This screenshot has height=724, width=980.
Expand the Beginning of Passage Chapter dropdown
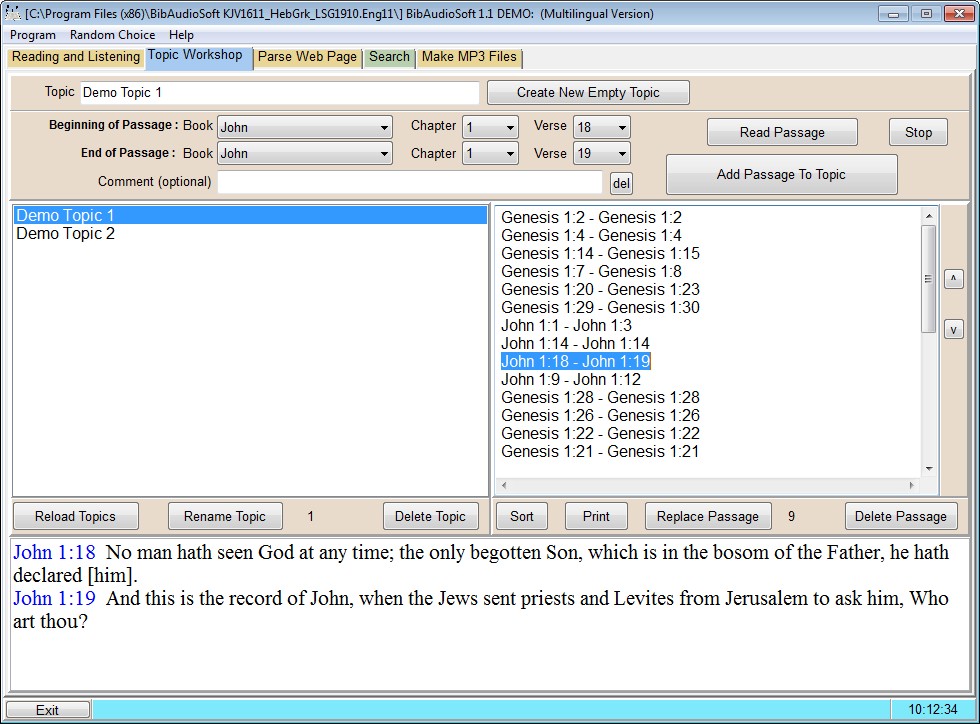pyautogui.click(x=491, y=128)
